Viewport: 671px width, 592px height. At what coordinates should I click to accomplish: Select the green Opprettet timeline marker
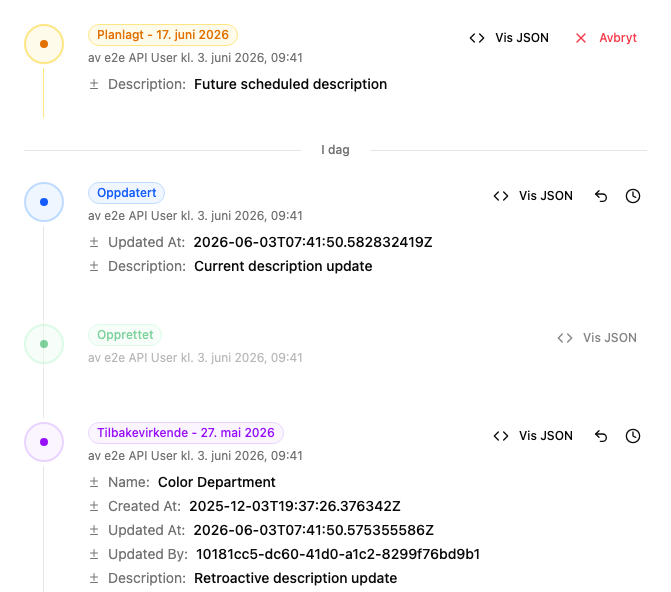tap(44, 344)
